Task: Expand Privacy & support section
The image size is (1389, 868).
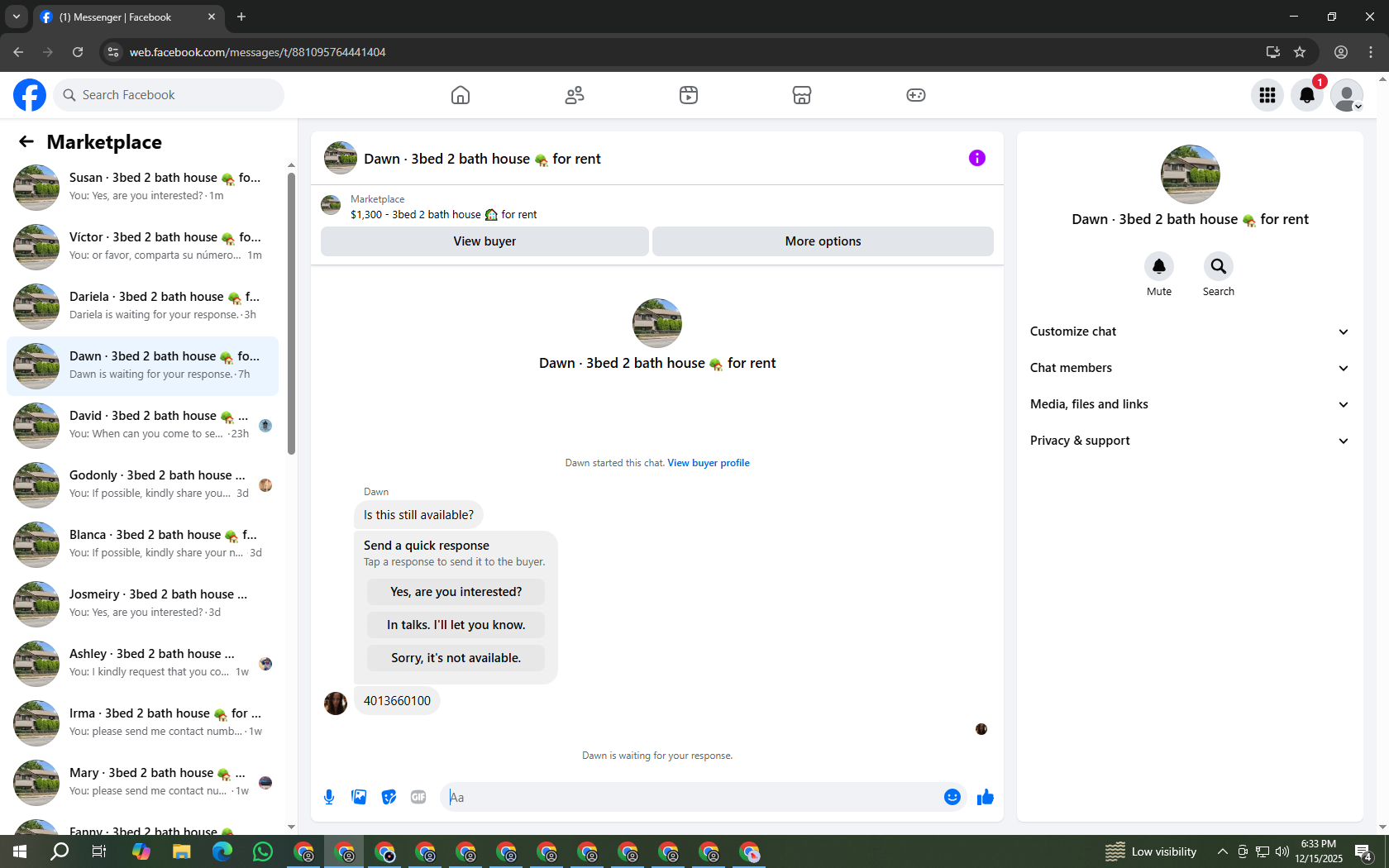Action: (1190, 441)
